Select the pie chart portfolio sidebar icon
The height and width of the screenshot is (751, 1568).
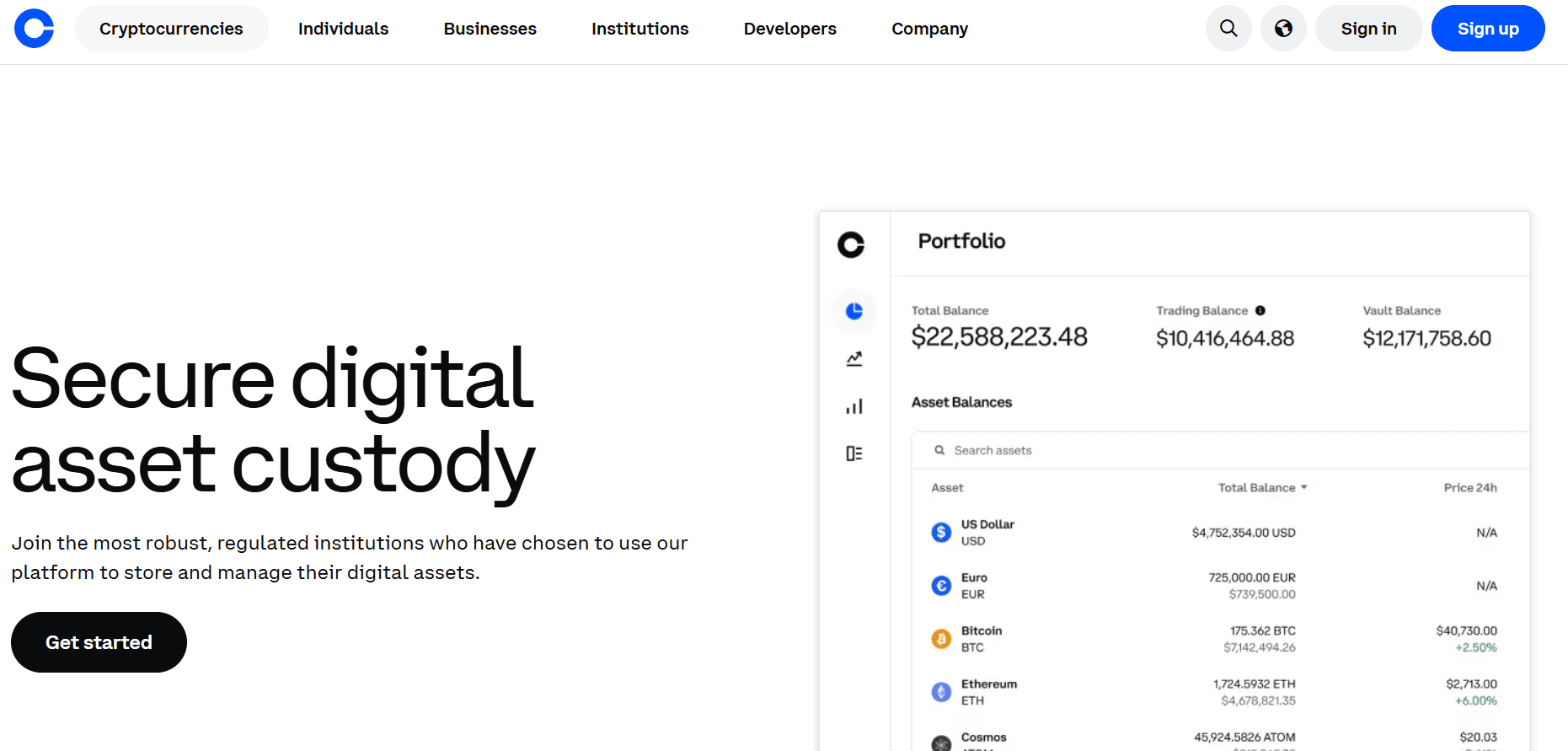(x=854, y=311)
